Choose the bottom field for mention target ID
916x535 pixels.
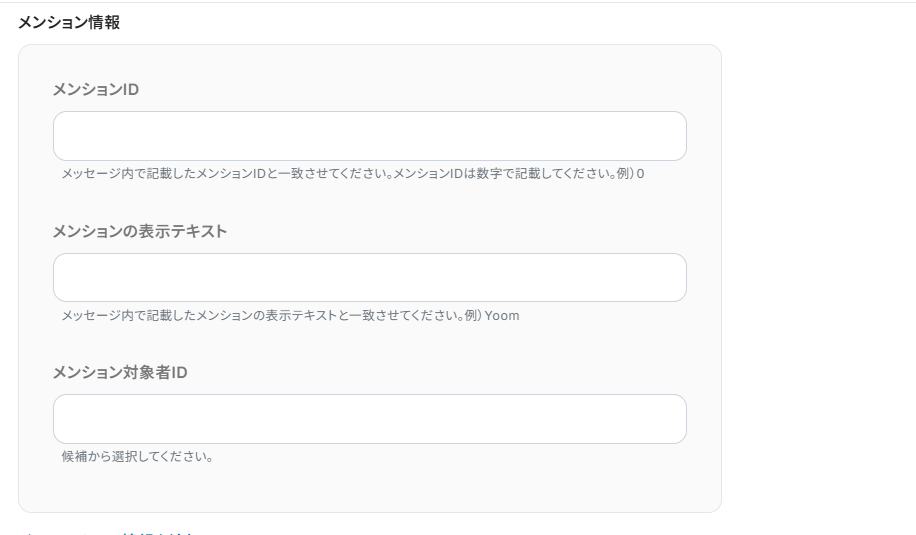(x=369, y=419)
